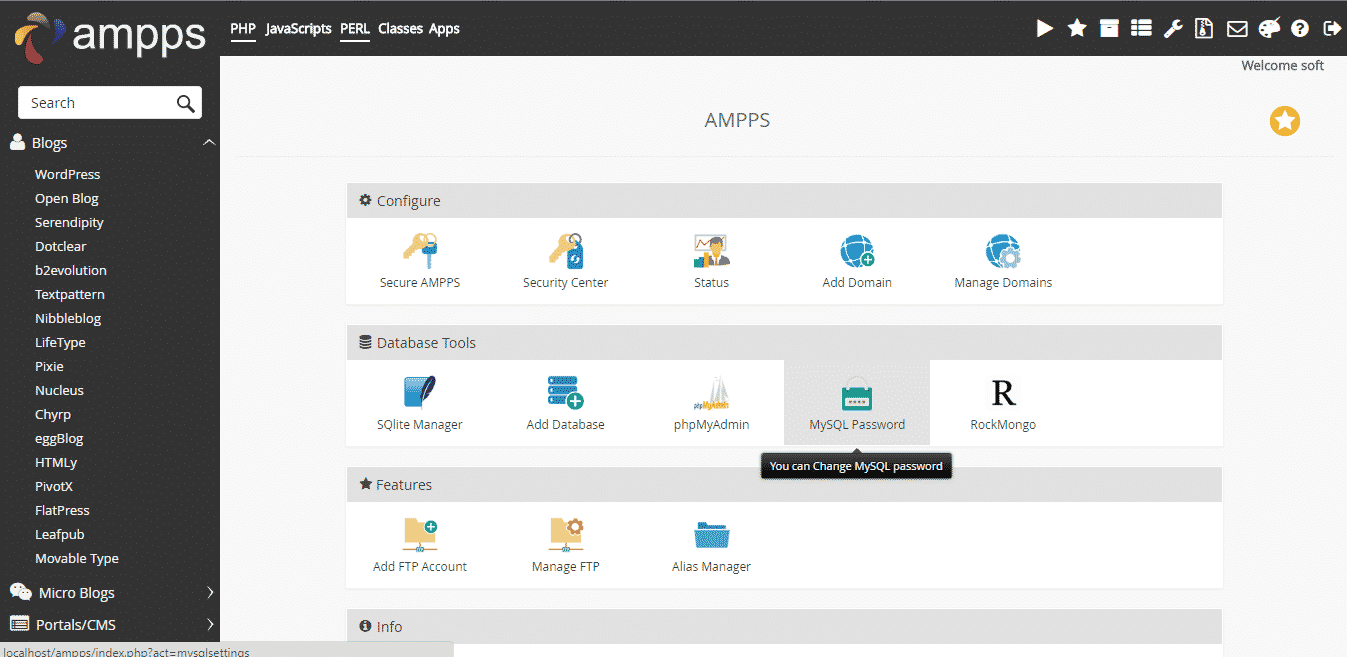The image size is (1347, 657).
Task: Click the logout arrow icon
Action: [x=1332, y=28]
